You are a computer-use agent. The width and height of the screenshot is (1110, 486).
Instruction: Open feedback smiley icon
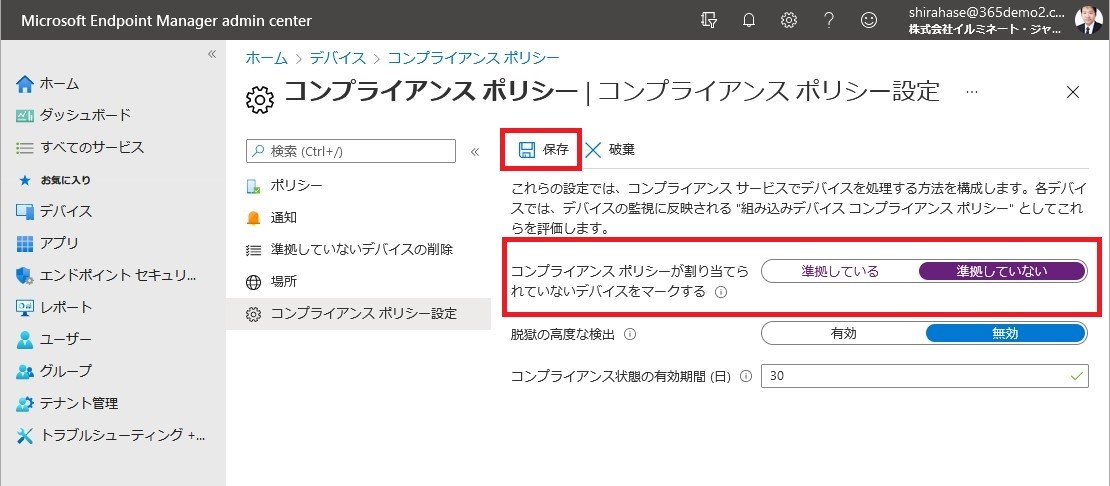tap(869, 21)
